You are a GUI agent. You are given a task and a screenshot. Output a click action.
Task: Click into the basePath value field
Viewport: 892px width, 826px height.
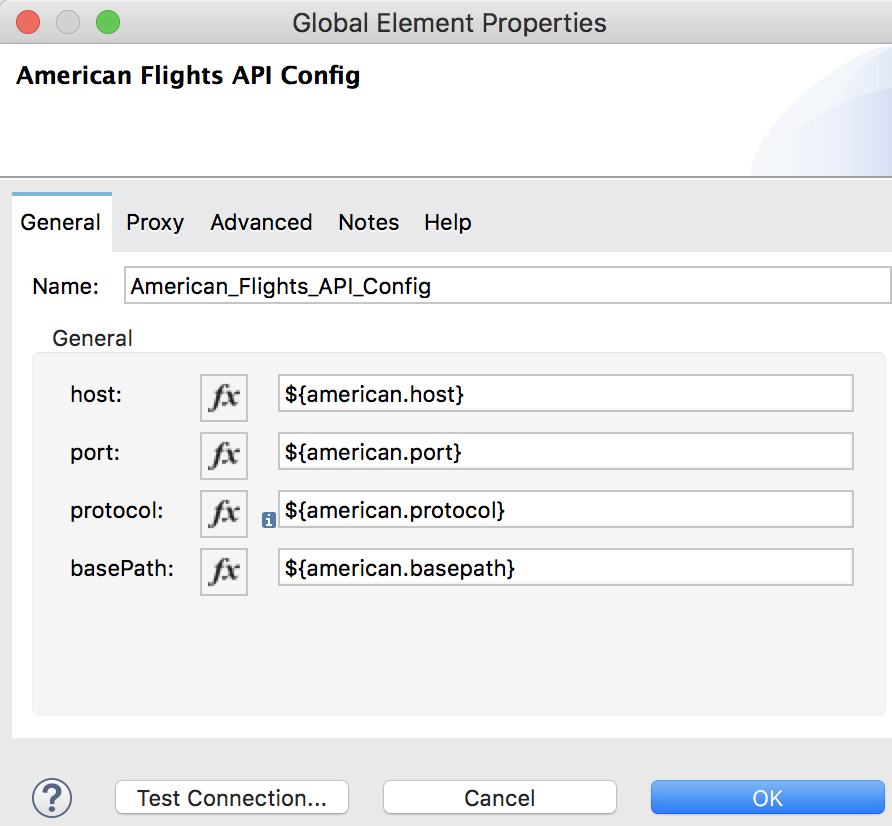point(565,567)
